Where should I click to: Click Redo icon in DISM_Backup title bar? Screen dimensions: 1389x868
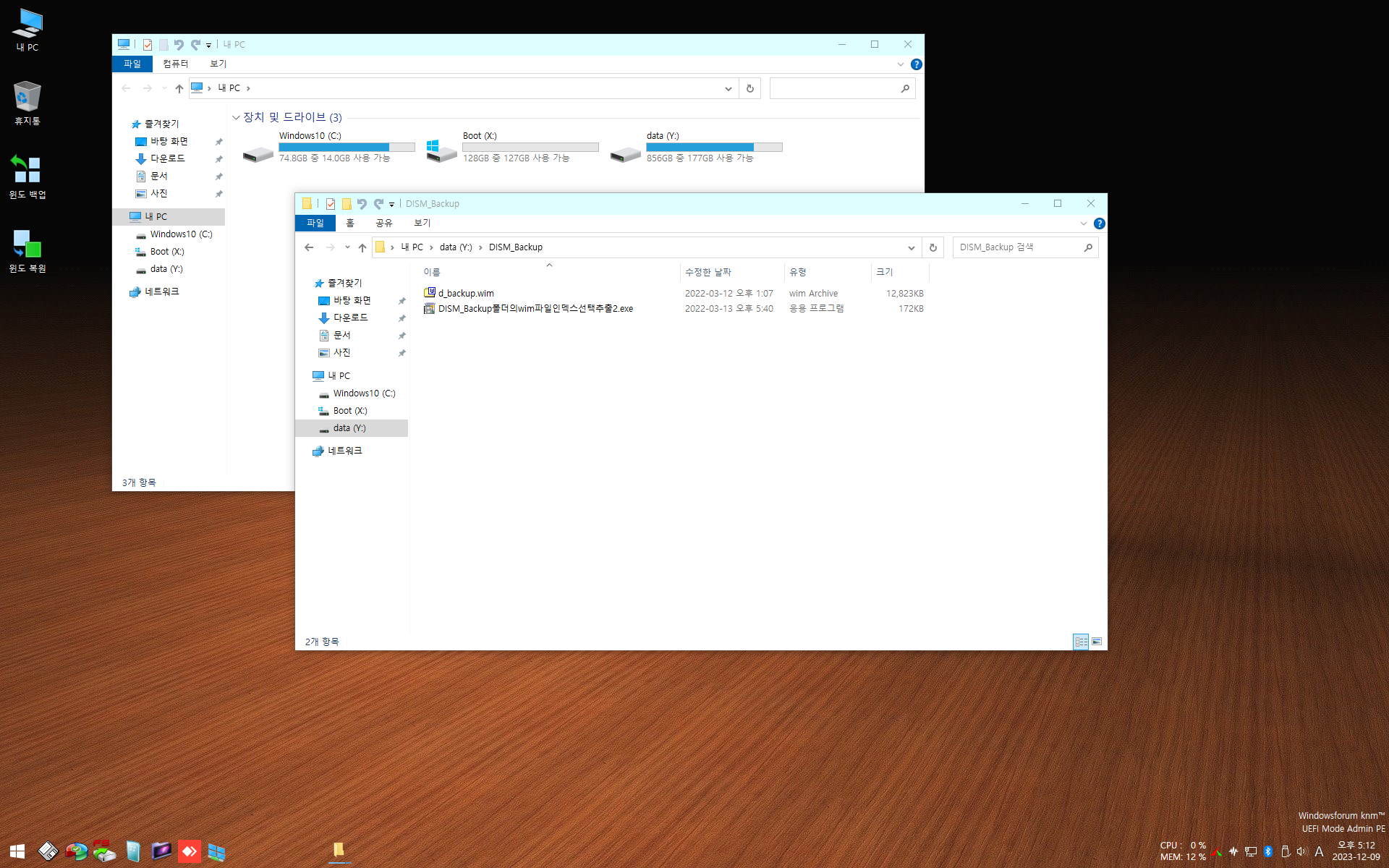tap(378, 204)
